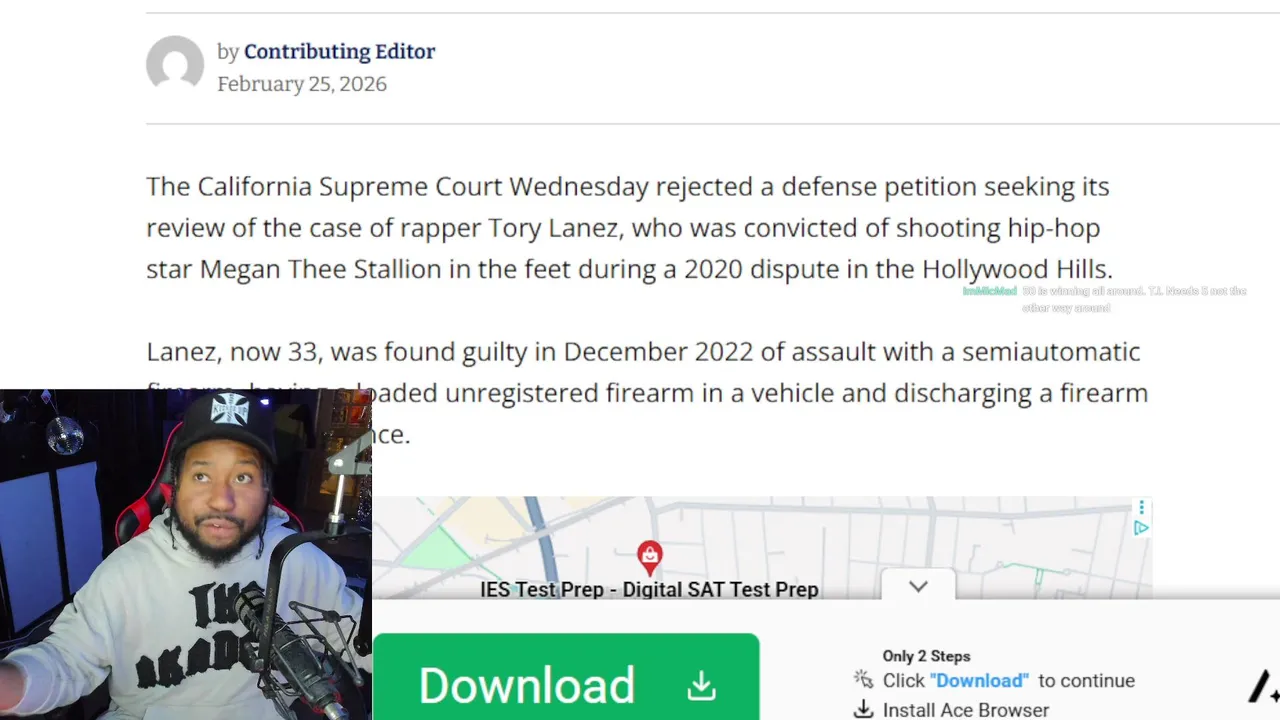
Task: Click the AdChoices triangle icon
Action: click(x=1141, y=528)
